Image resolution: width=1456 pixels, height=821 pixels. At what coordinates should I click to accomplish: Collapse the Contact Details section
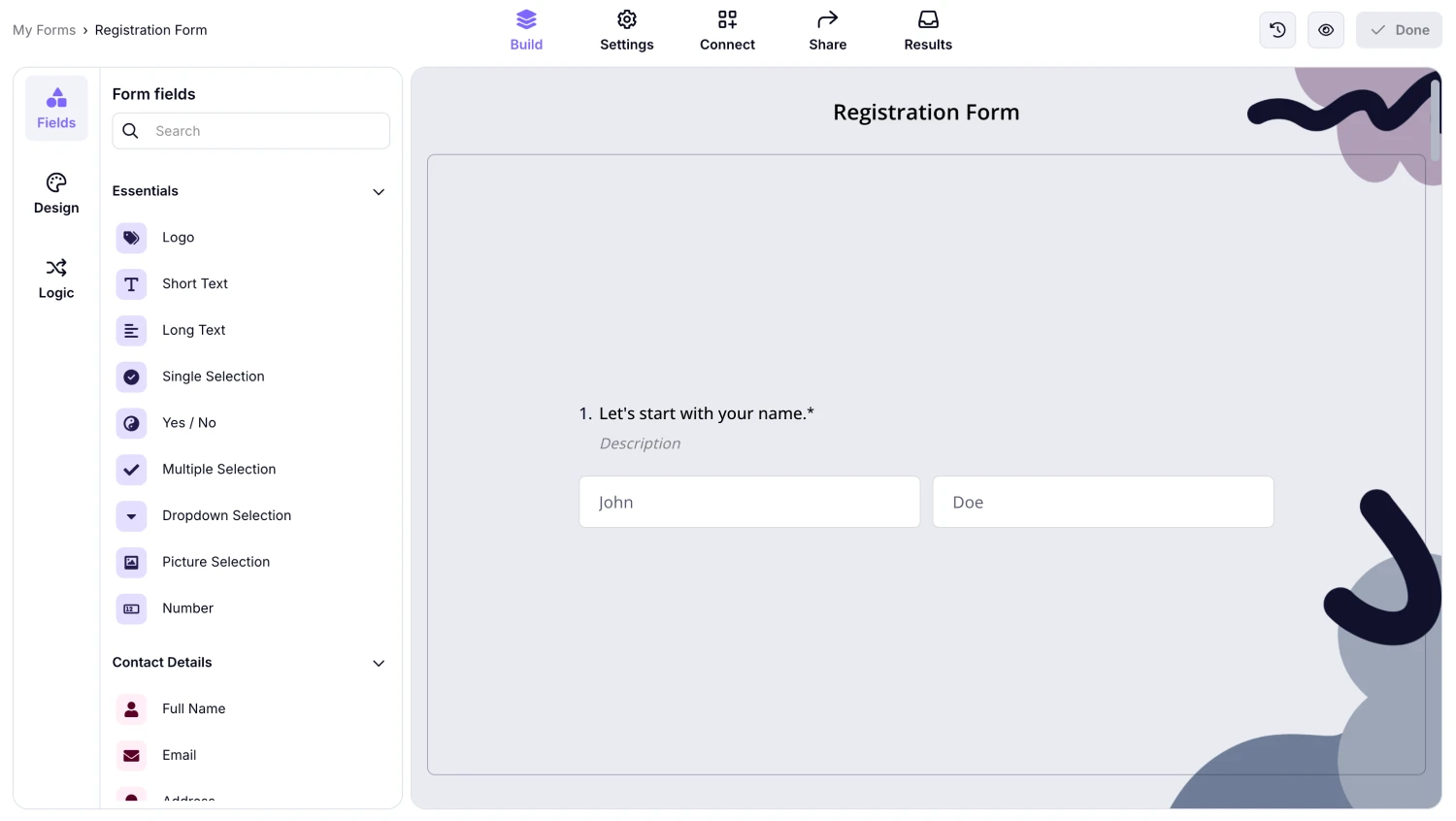(378, 663)
